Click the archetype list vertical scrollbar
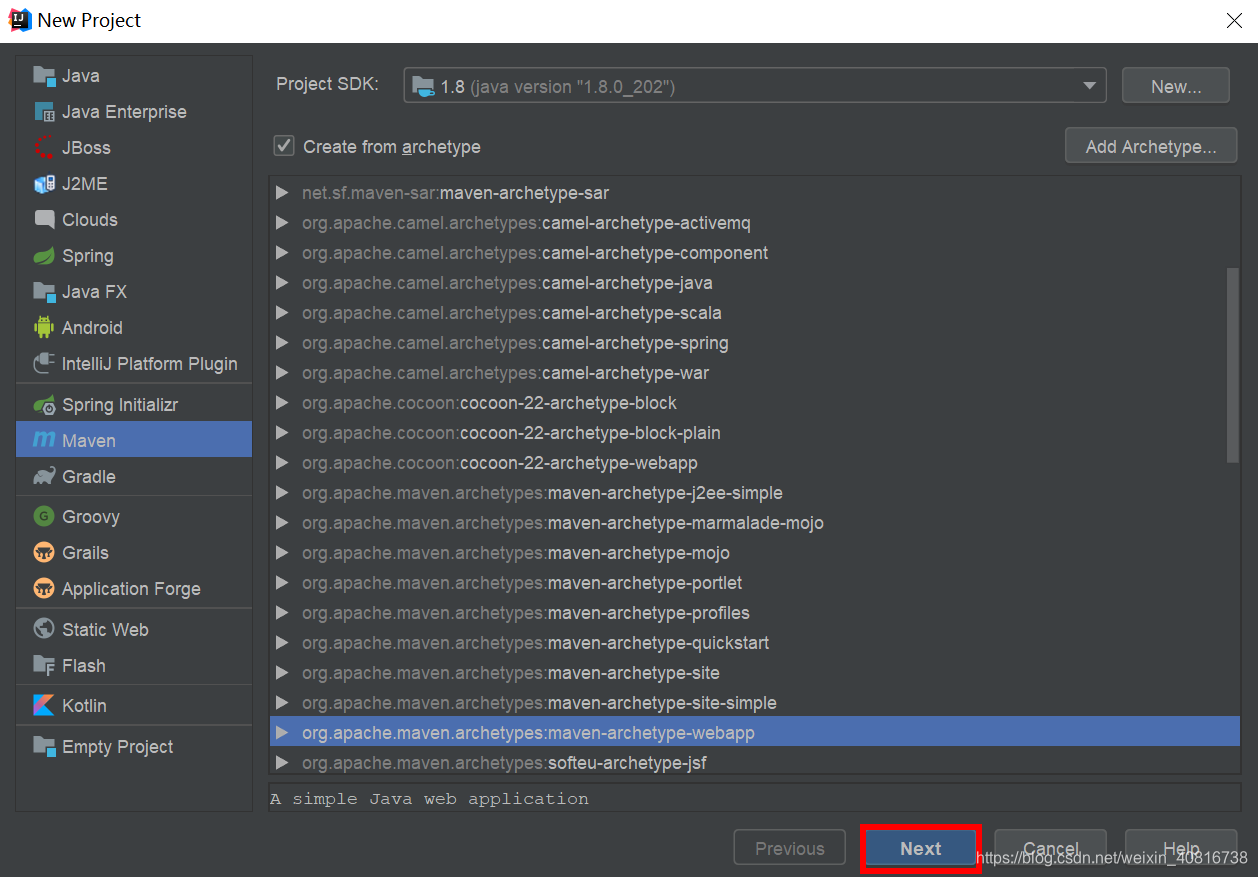 click(1233, 365)
